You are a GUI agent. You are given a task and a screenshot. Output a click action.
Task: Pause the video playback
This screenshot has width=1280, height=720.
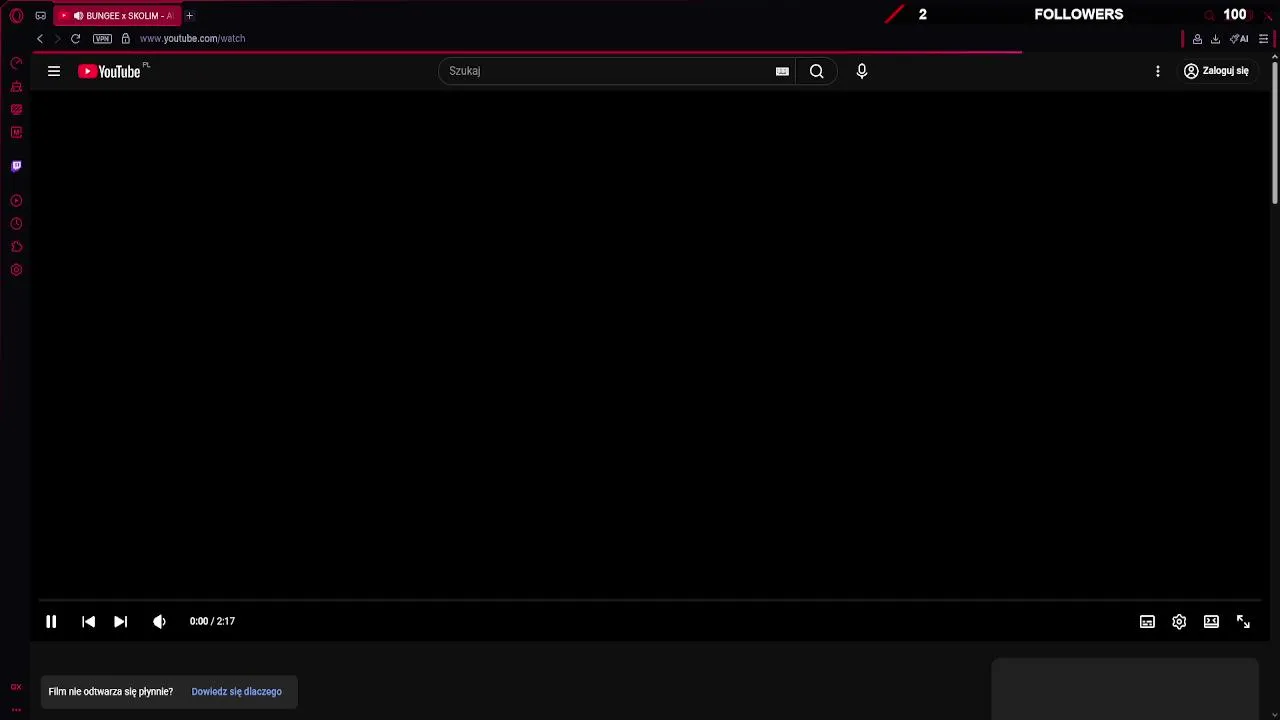click(51, 621)
